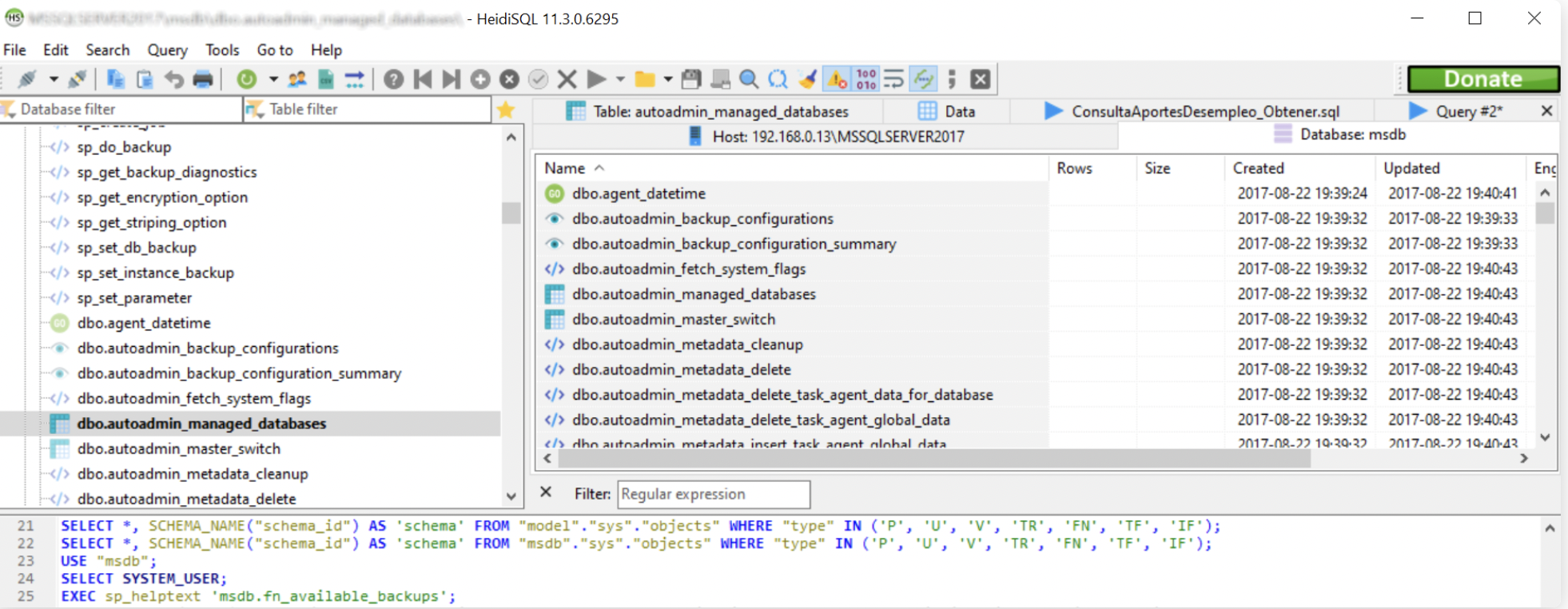Image resolution: width=1568 pixels, height=609 pixels.
Task: Sort the list by the Created column header
Action: pyautogui.click(x=1258, y=168)
